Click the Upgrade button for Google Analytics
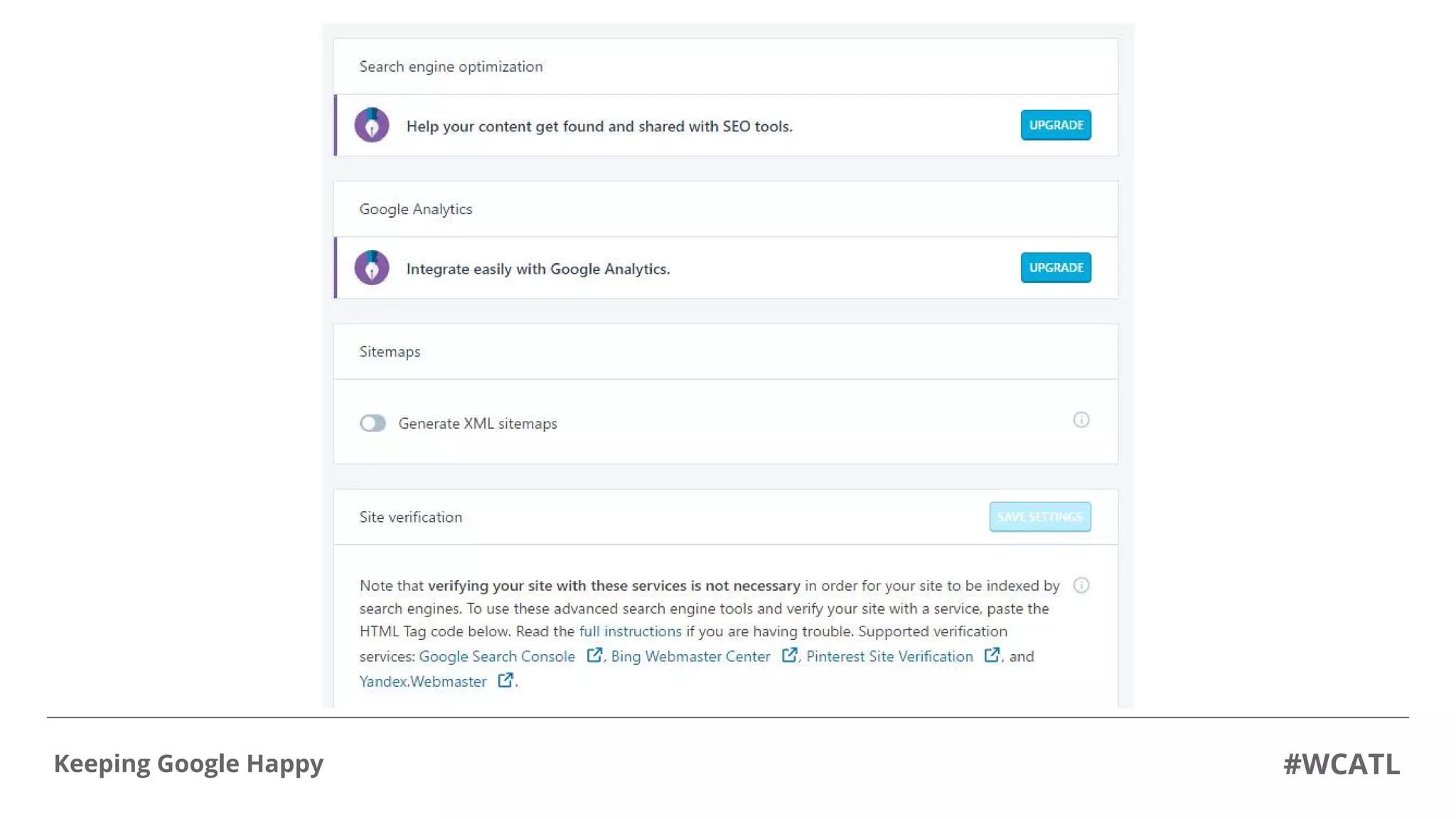 coord(1056,268)
